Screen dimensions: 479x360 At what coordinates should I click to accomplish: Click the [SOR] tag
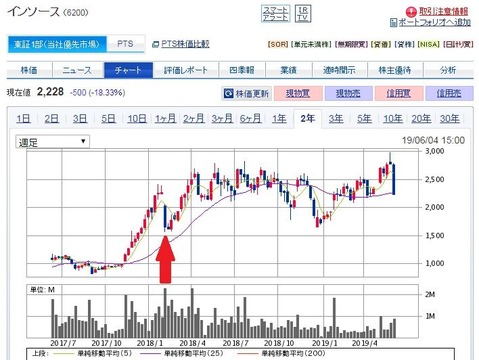278,44
